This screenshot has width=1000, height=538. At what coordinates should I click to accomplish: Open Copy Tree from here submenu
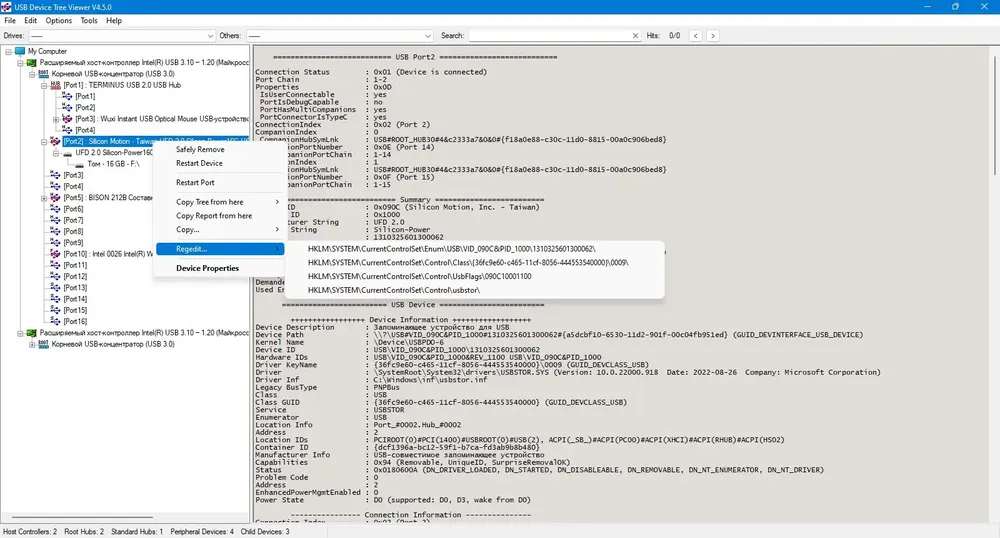point(219,202)
